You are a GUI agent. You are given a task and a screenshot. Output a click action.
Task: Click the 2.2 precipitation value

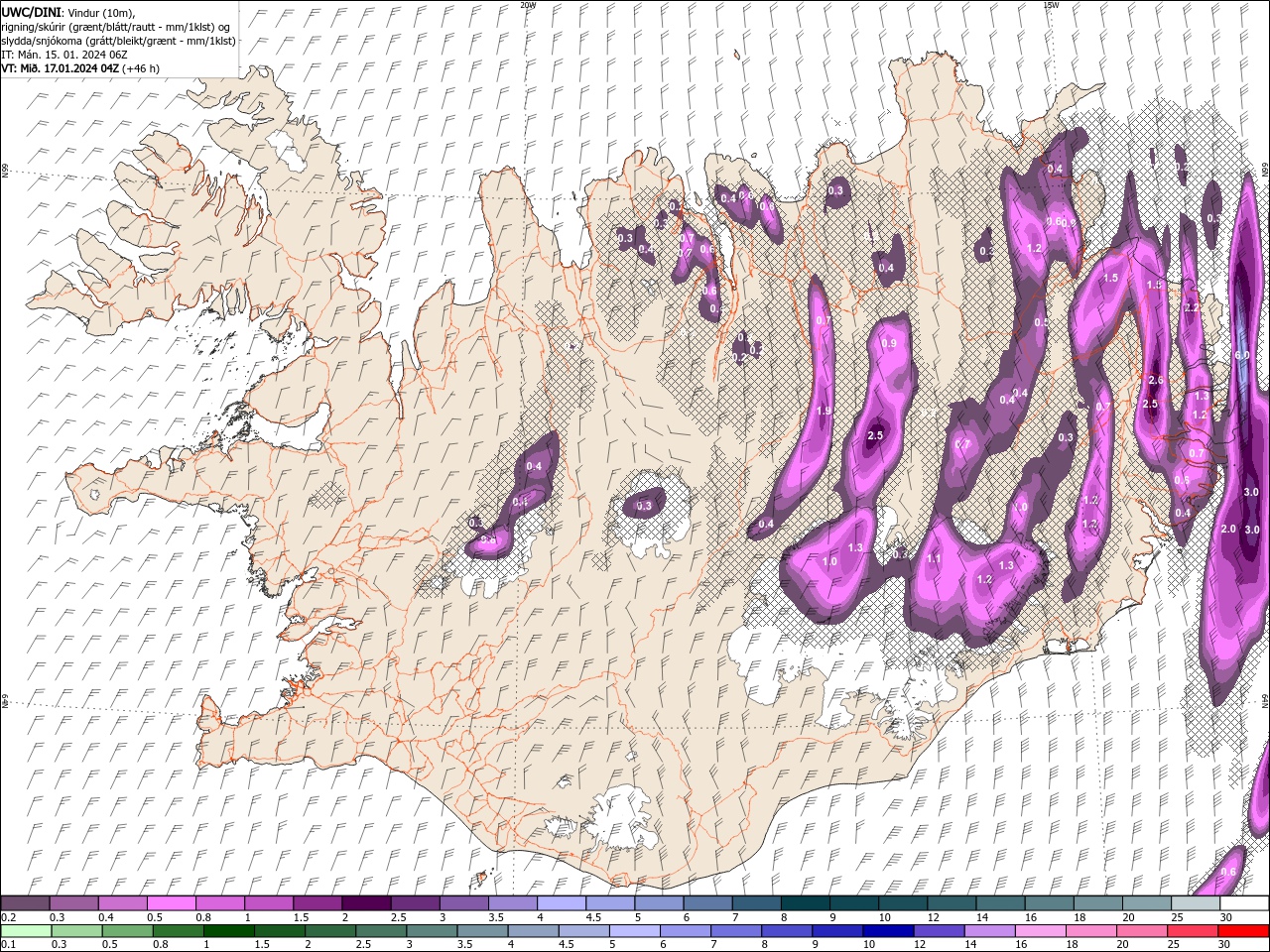tap(1192, 308)
